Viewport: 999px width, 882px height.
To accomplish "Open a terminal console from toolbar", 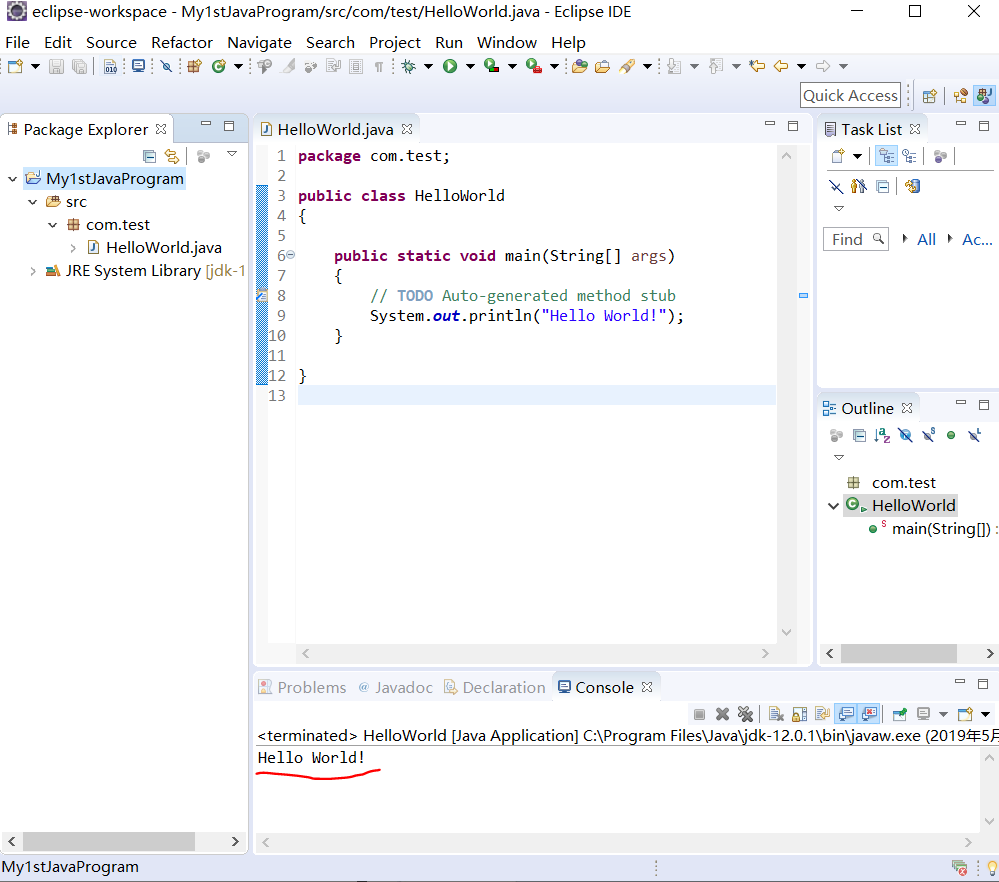I will [x=138, y=66].
